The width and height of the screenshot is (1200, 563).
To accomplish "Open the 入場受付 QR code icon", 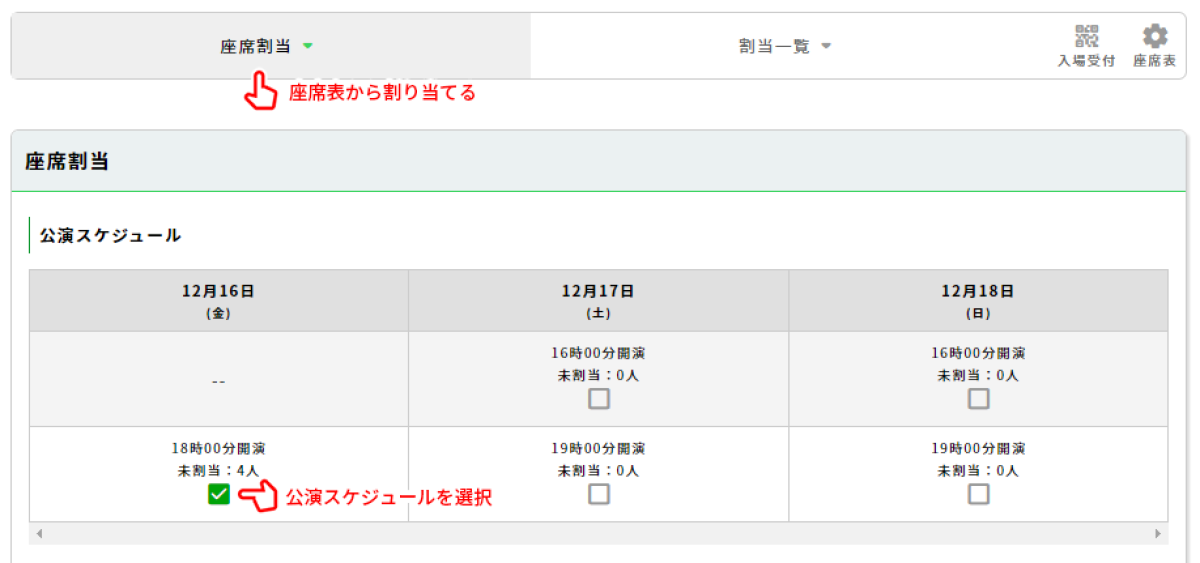I will click(x=1086, y=37).
